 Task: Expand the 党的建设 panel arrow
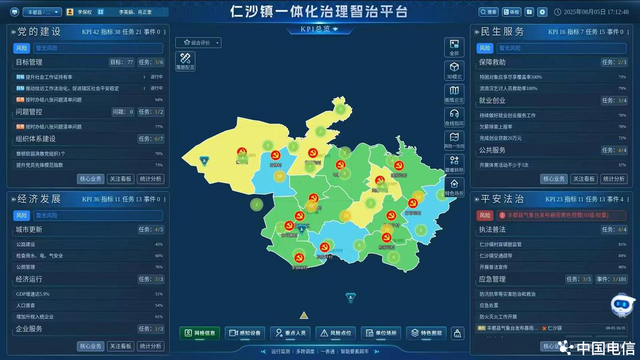click(x=13, y=32)
